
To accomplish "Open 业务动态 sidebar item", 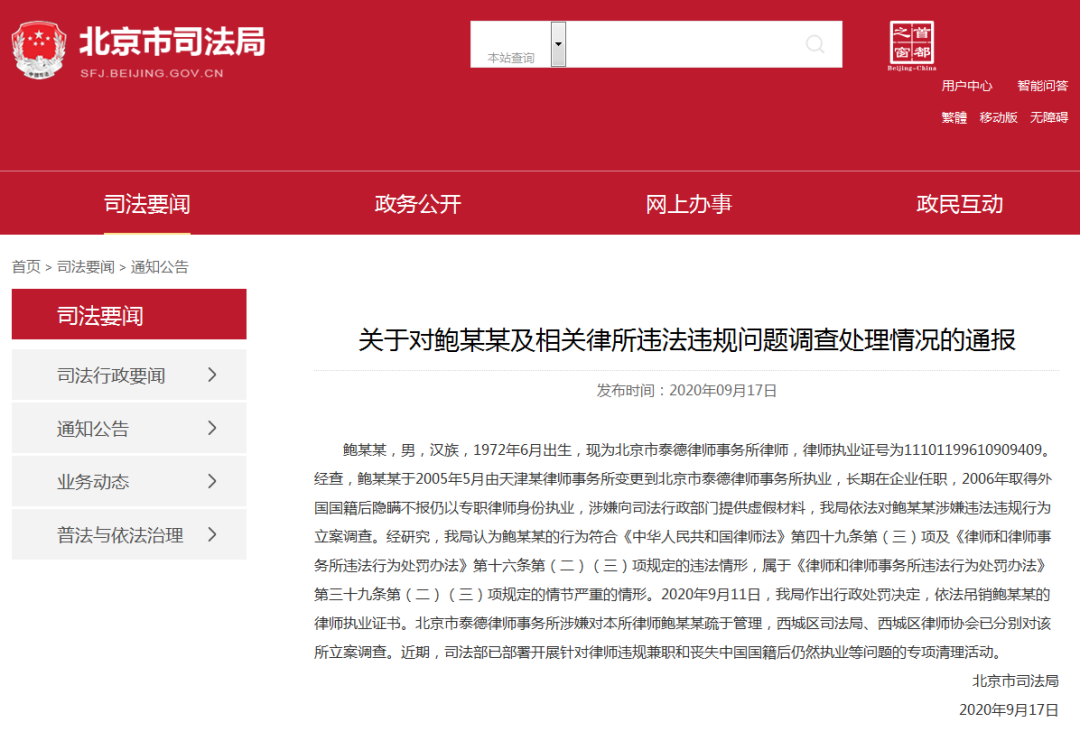I will click(129, 481).
